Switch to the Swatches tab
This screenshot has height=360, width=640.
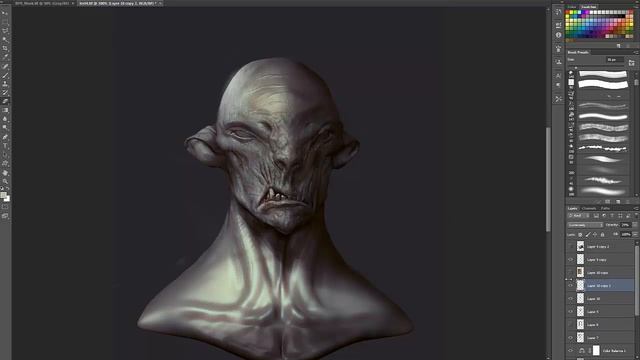point(589,7)
